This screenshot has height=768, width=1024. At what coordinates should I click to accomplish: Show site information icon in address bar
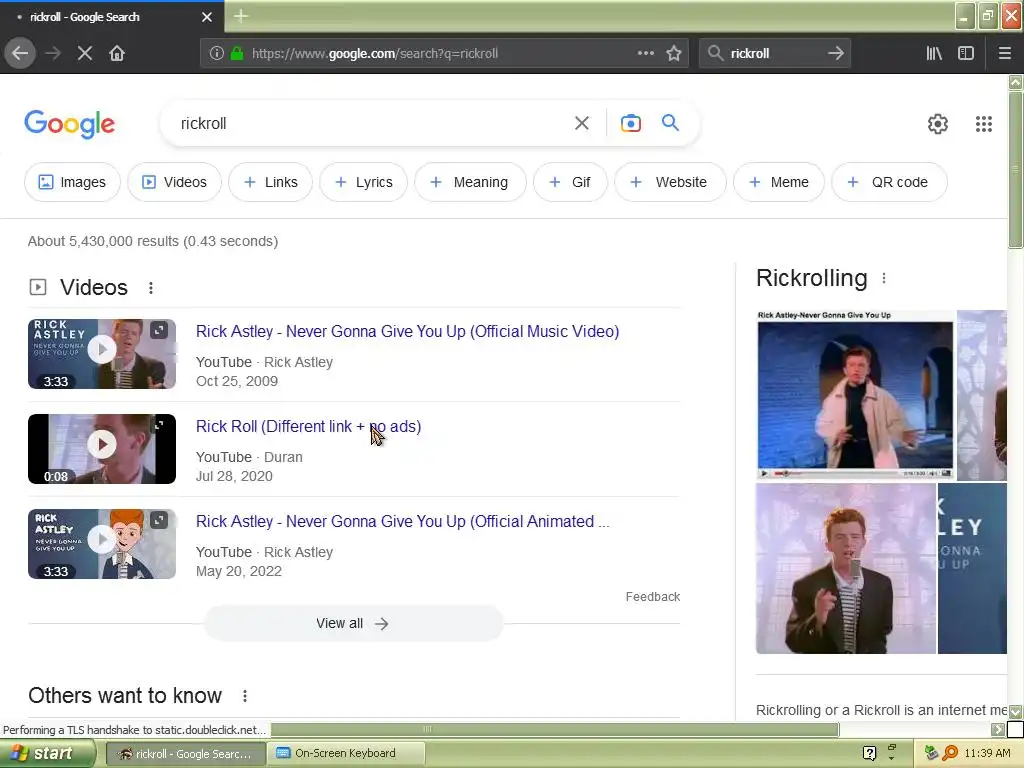pyautogui.click(x=216, y=54)
